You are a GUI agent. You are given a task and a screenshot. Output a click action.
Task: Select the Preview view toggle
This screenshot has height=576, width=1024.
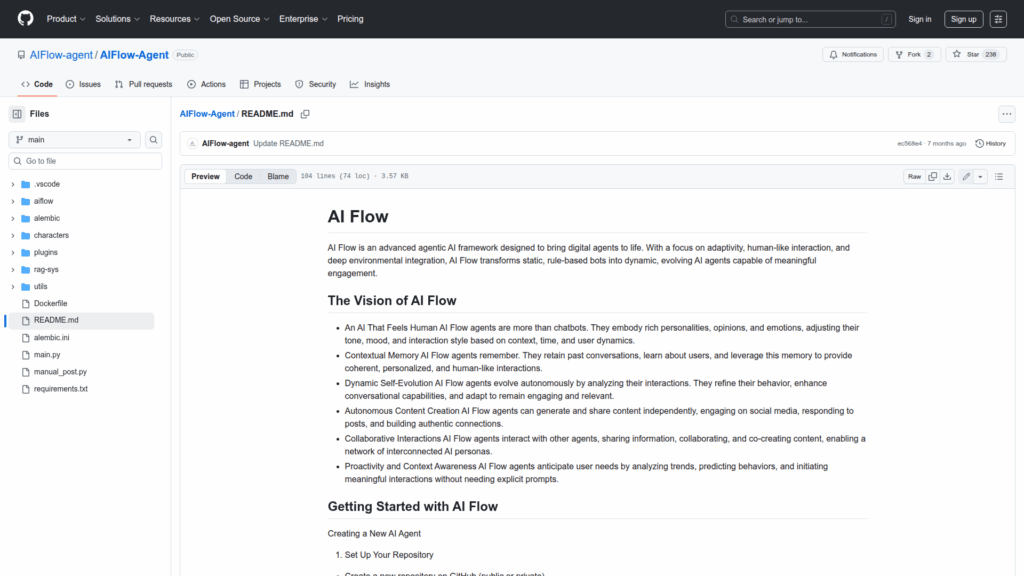click(x=205, y=177)
